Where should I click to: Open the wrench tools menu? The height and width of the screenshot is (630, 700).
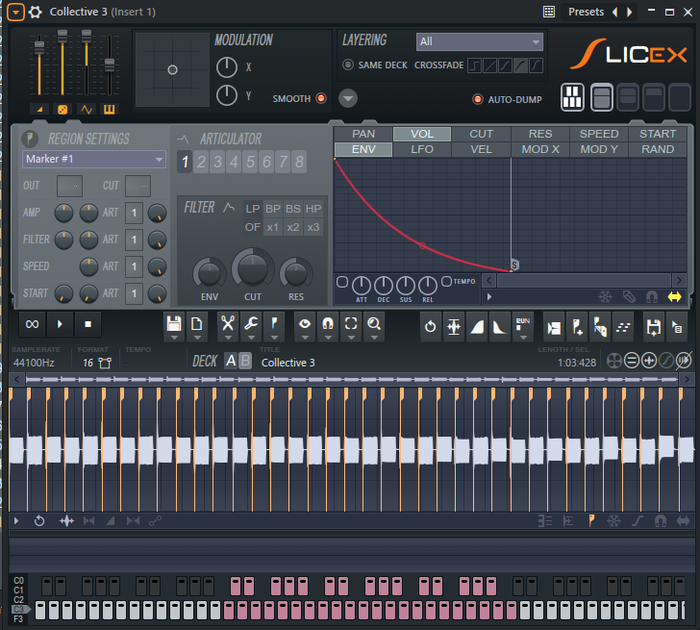click(x=251, y=326)
